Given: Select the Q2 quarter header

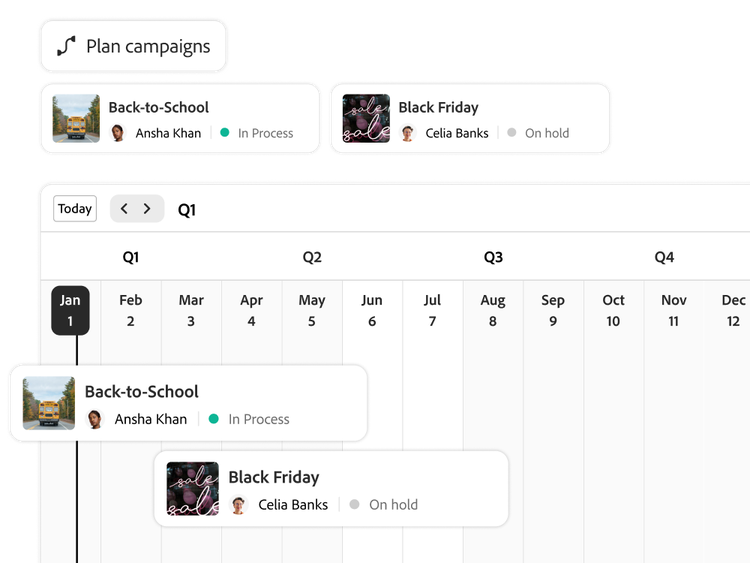Looking at the screenshot, I should [312, 257].
